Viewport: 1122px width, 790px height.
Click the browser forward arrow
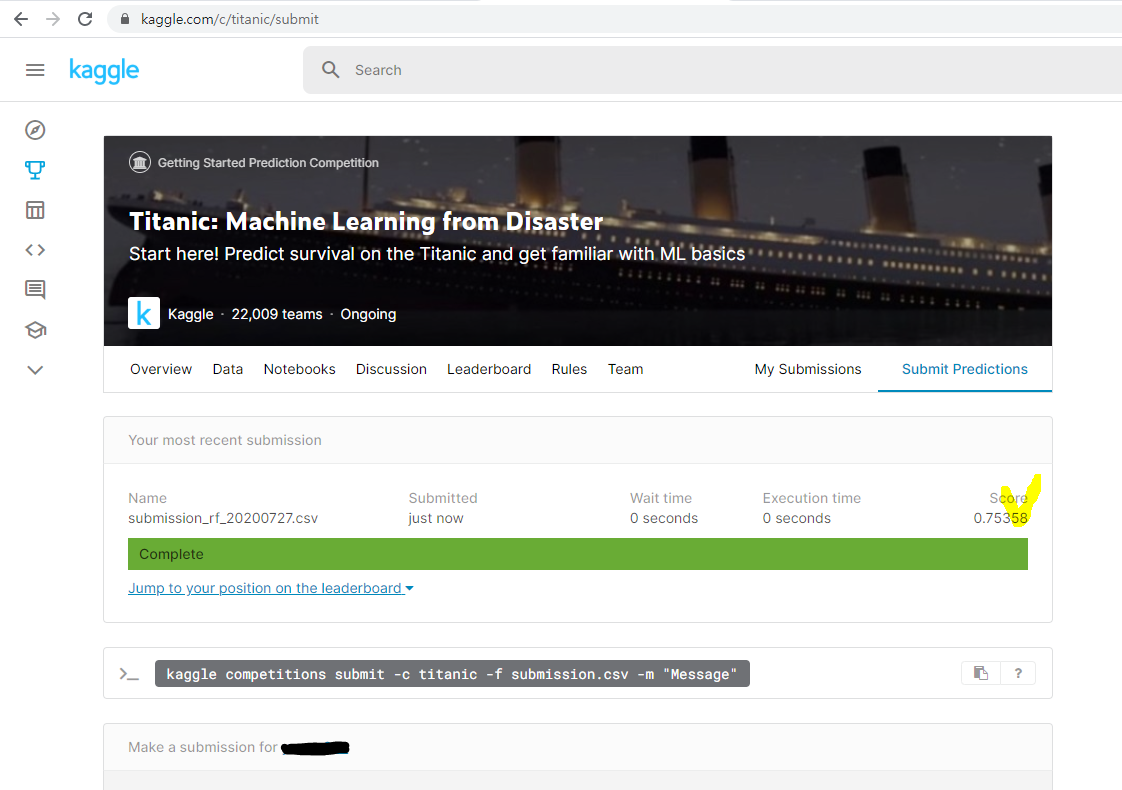(x=53, y=19)
